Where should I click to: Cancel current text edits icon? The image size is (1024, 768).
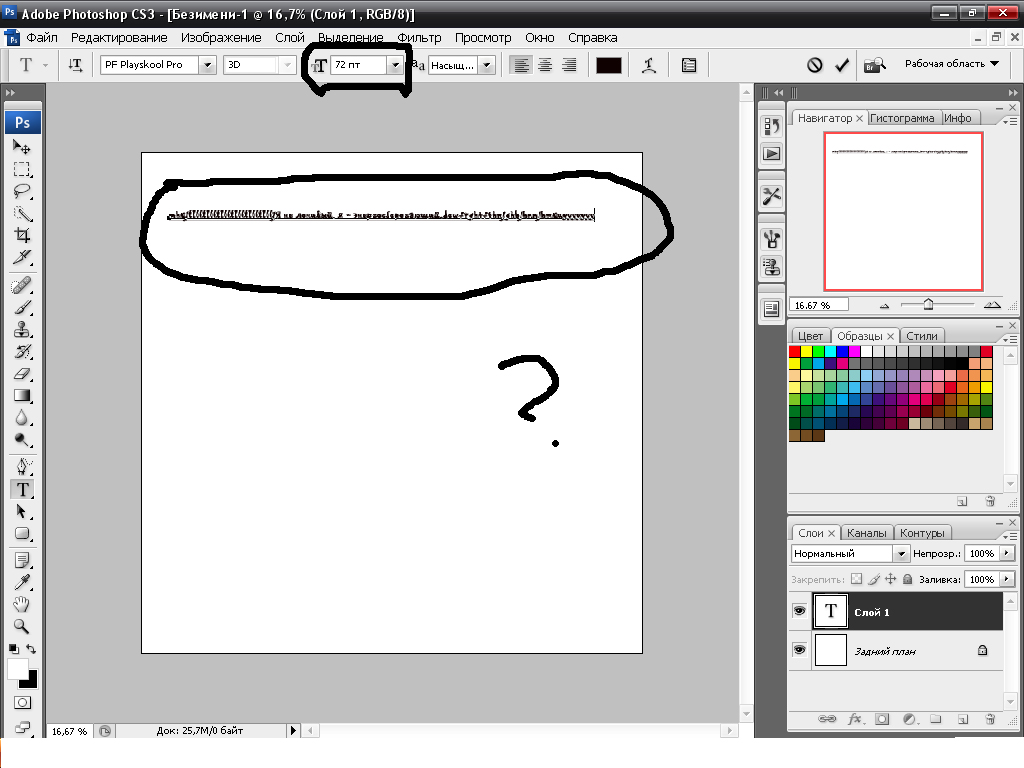pyautogui.click(x=815, y=65)
